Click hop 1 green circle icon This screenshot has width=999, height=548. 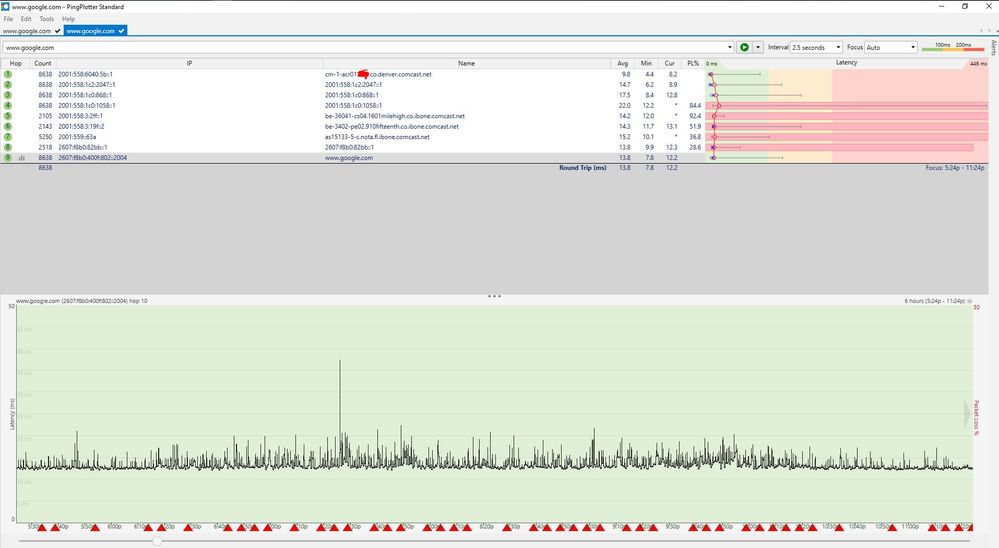8,75
